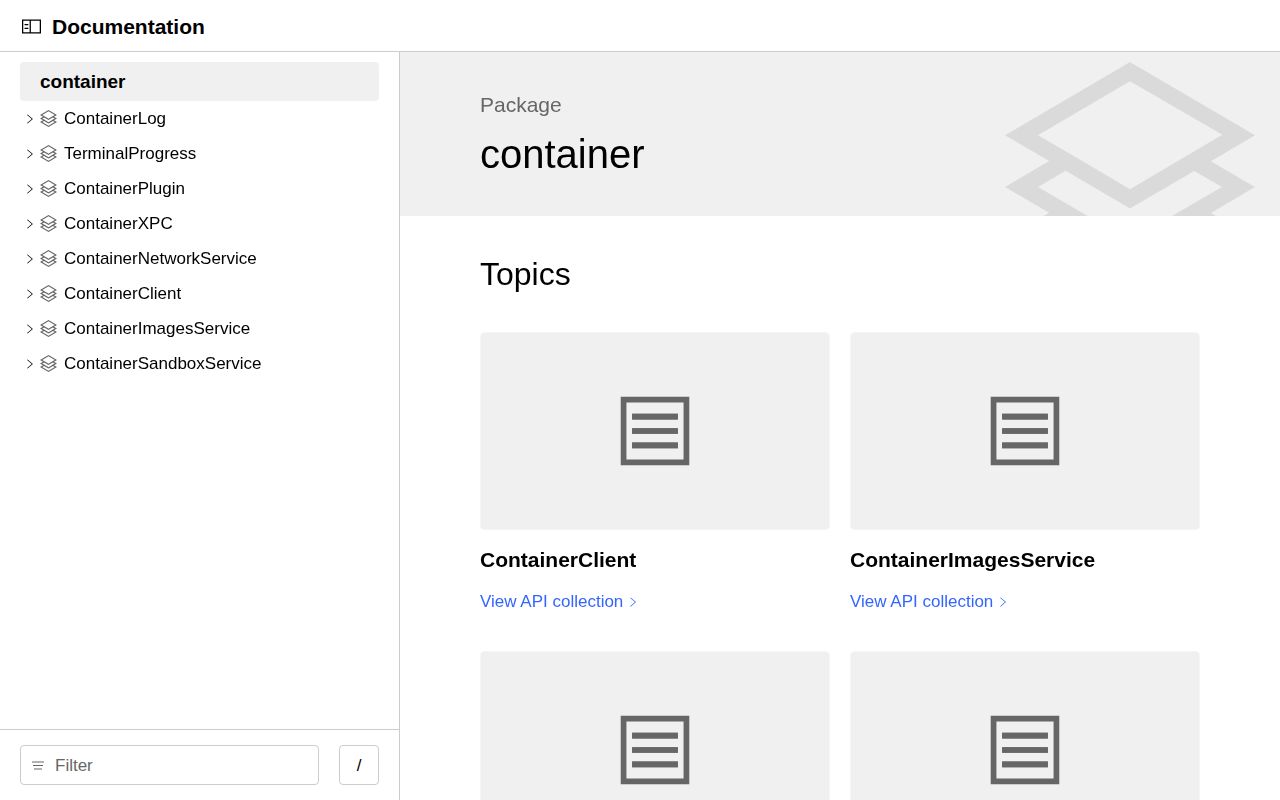Click the third topic card thumbnail below ContainerClient
1280x800 pixels.
655,726
